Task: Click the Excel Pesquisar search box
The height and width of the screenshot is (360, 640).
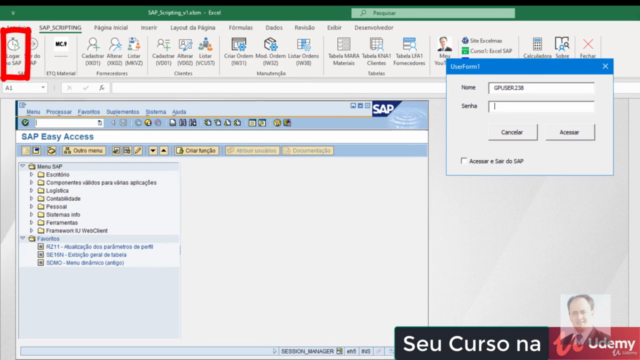Action: click(433, 13)
